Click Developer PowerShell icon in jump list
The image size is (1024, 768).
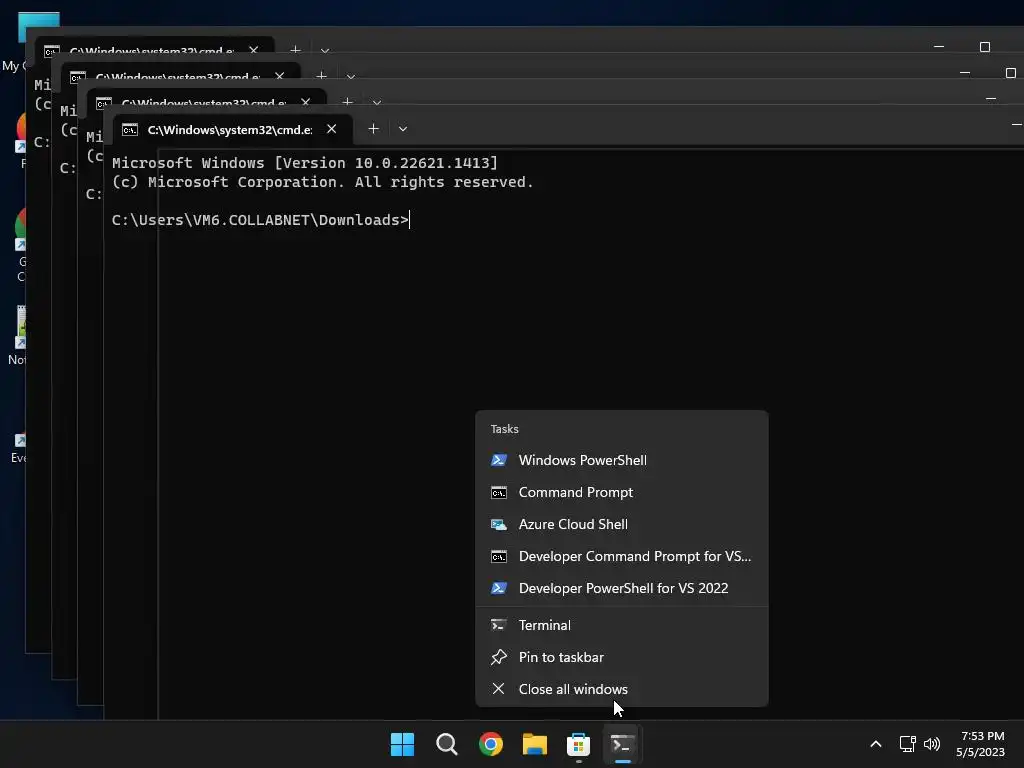[x=498, y=588]
